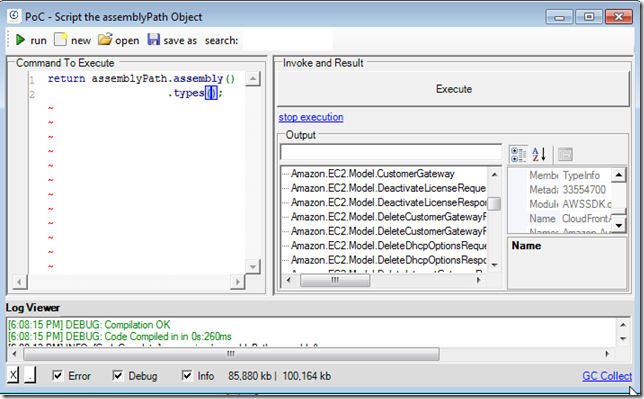Click the code editor scroll-up arrow
The height and width of the screenshot is (399, 644).
pyautogui.click(x=253, y=78)
